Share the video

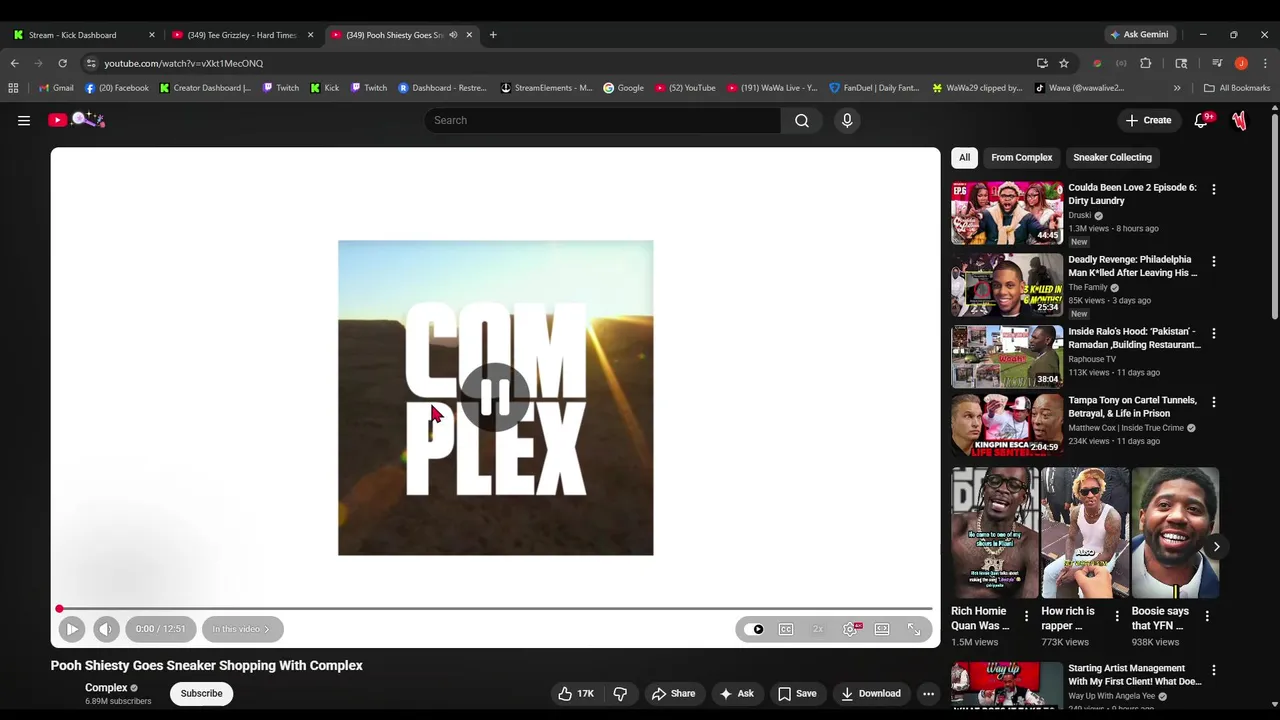click(x=673, y=693)
